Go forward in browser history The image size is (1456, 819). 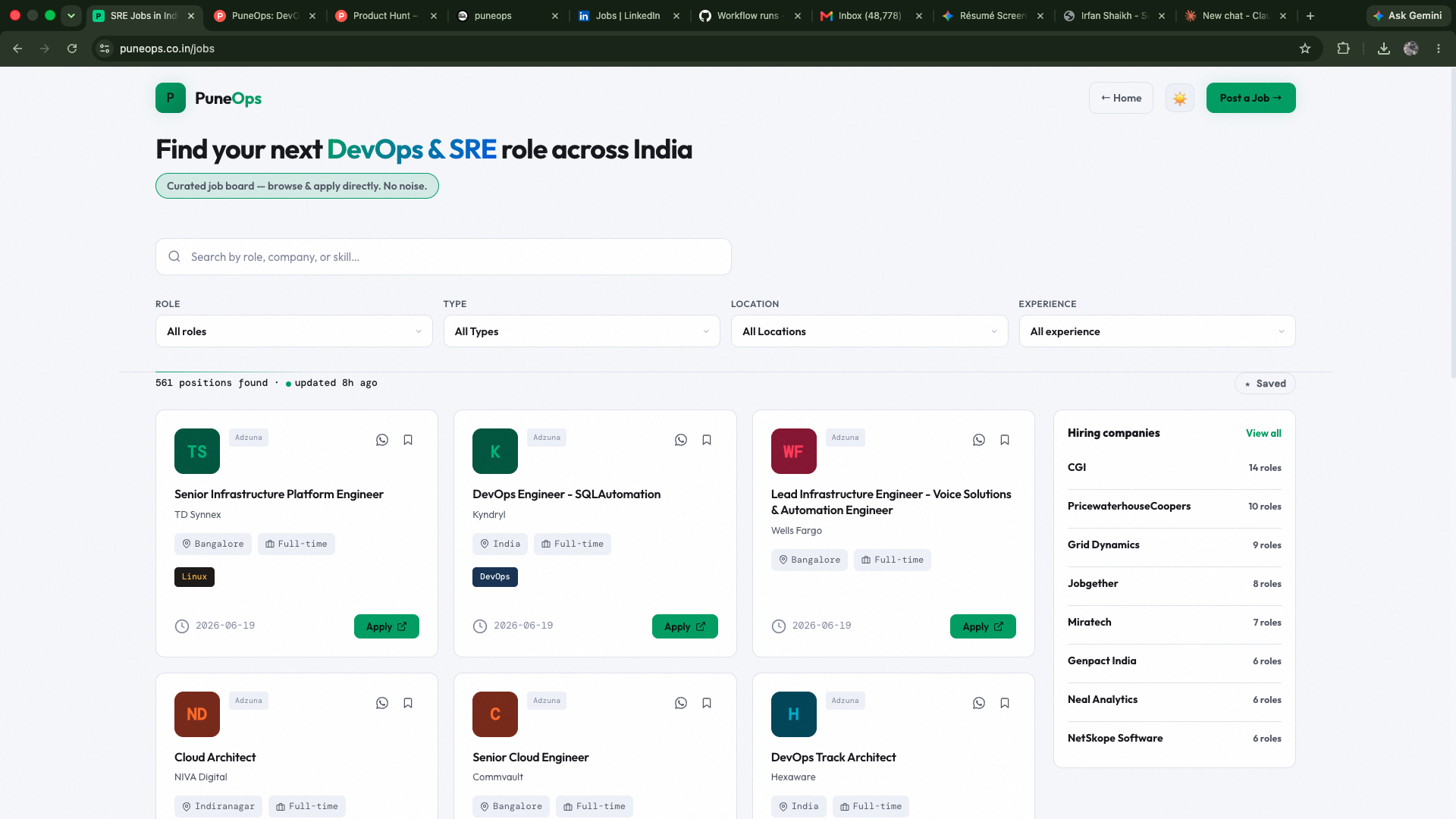click(45, 49)
